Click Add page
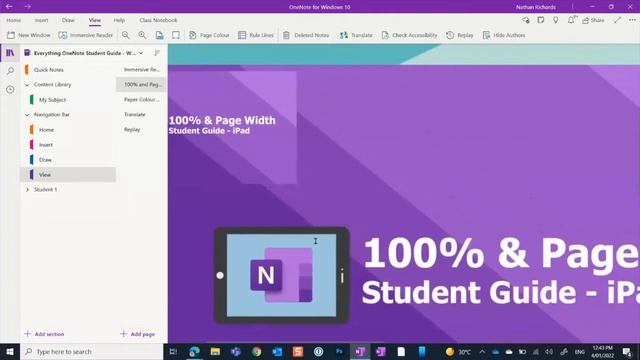Image resolution: width=640 pixels, height=360 pixels. click(x=138, y=334)
